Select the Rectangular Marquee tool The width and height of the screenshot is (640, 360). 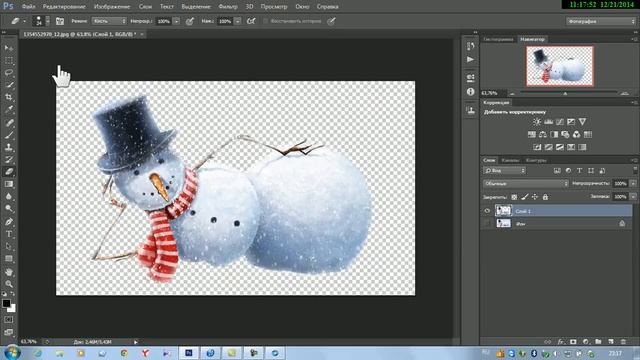coord(9,60)
